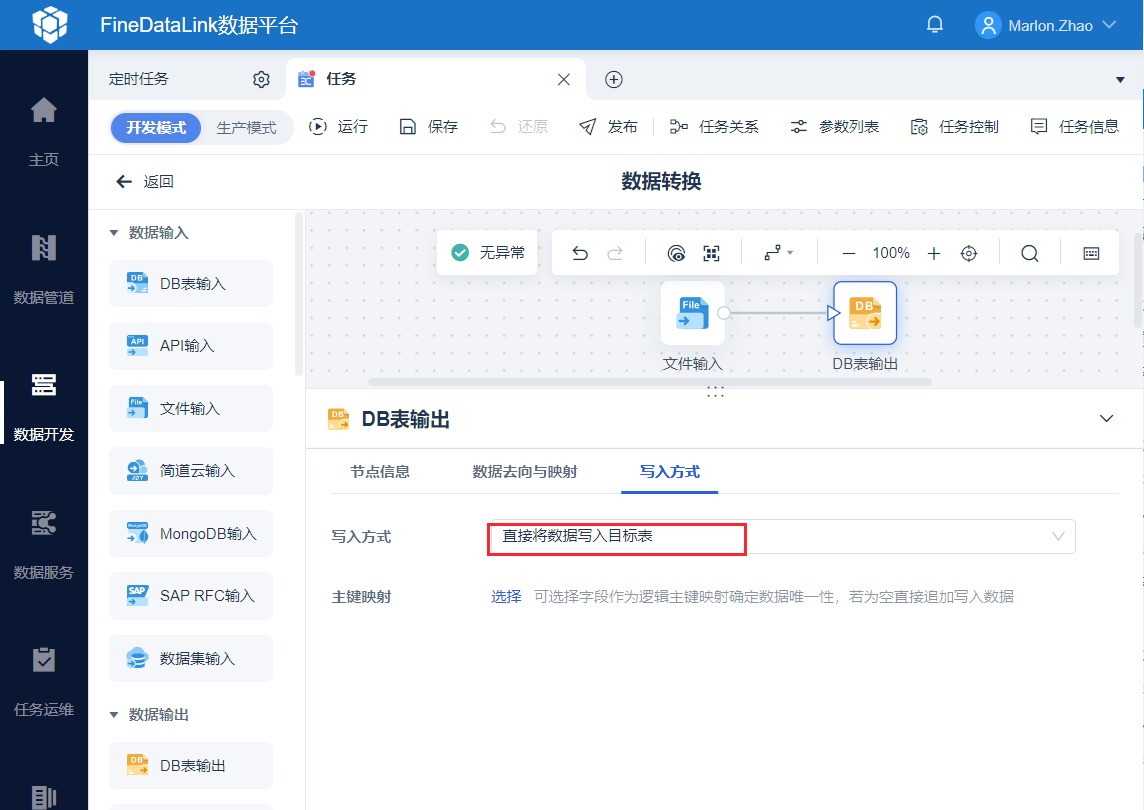1144x810 pixels.
Task: Open the 写入方式 dropdown
Action: coord(781,536)
